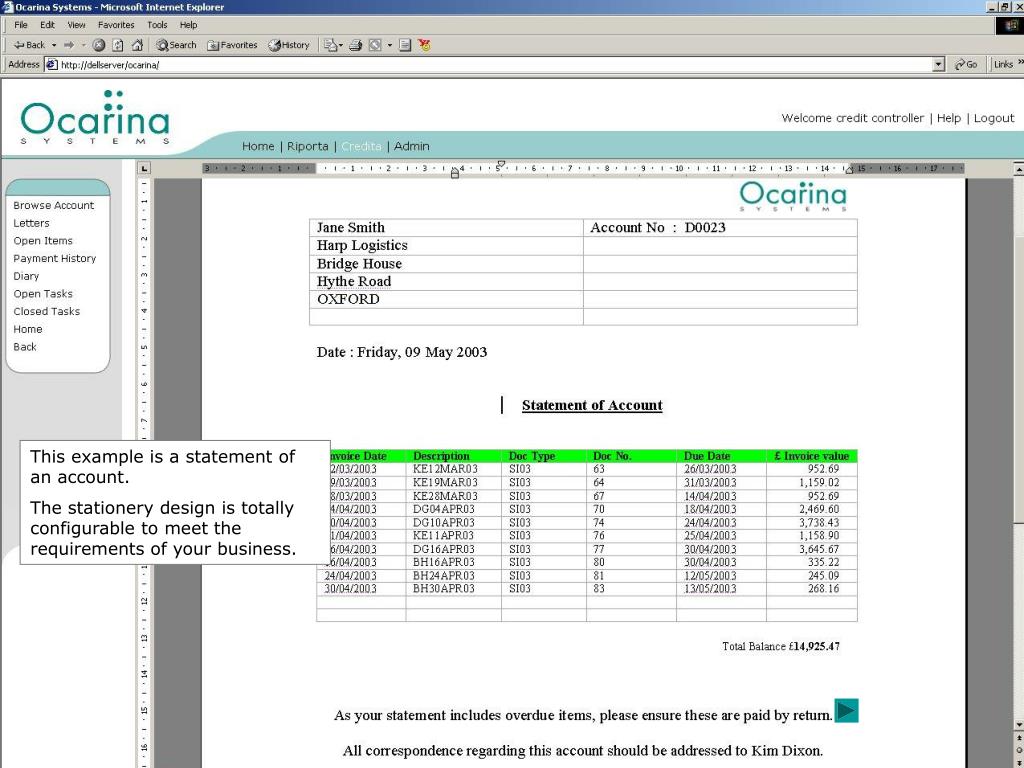
Task: Click the Forward arrow in the toolbar
Action: coord(69,45)
